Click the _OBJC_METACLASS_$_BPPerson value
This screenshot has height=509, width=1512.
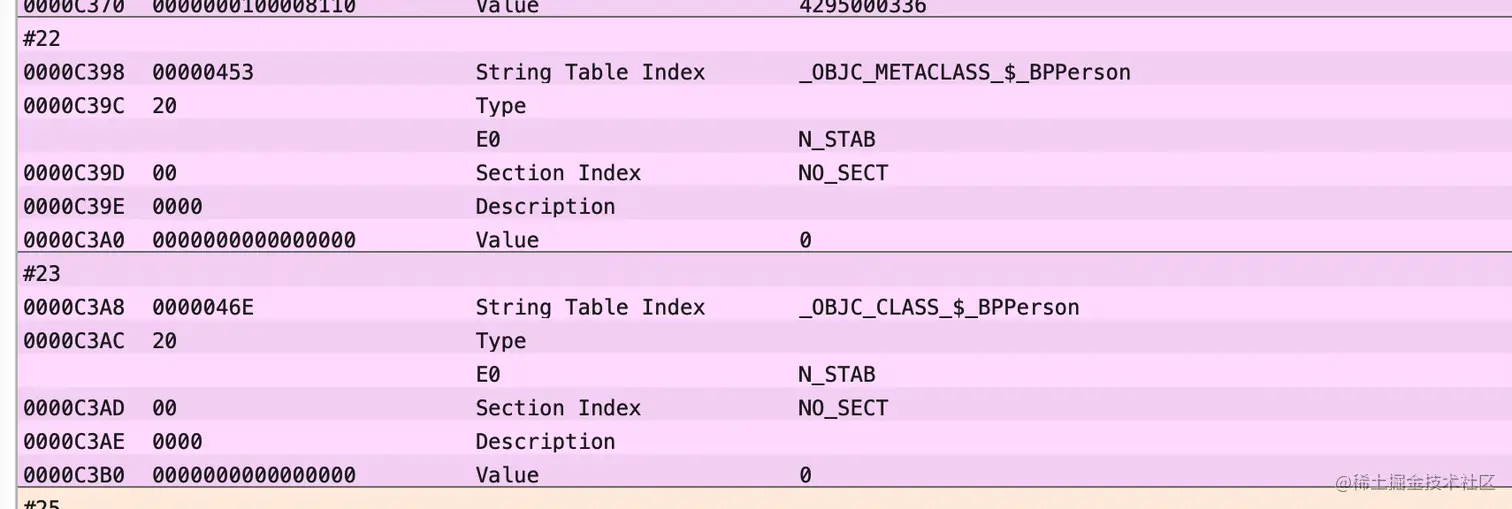(964, 73)
